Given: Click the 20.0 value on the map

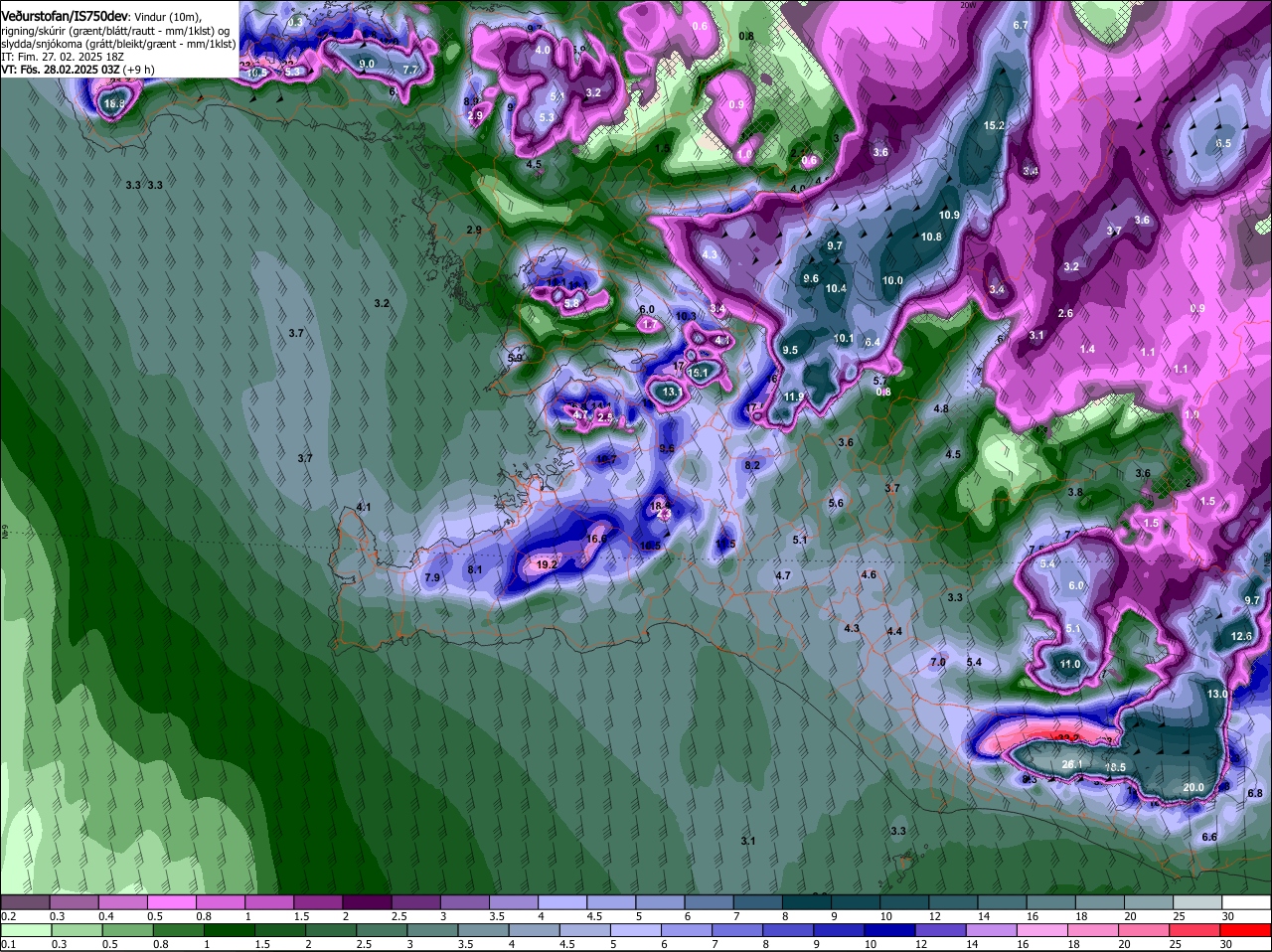Looking at the screenshot, I should [x=1192, y=787].
